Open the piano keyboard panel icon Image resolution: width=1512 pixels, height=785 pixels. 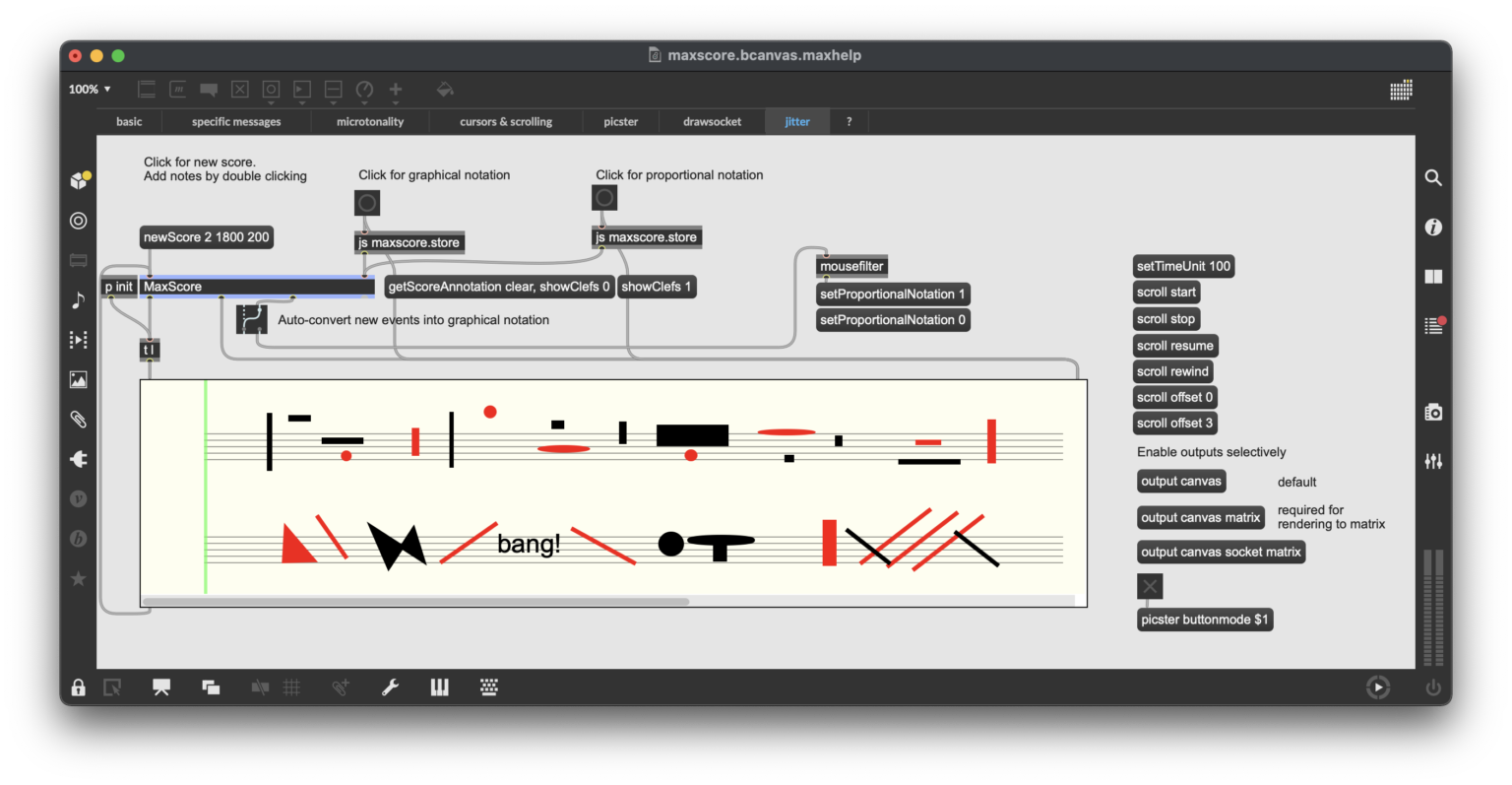(x=440, y=687)
